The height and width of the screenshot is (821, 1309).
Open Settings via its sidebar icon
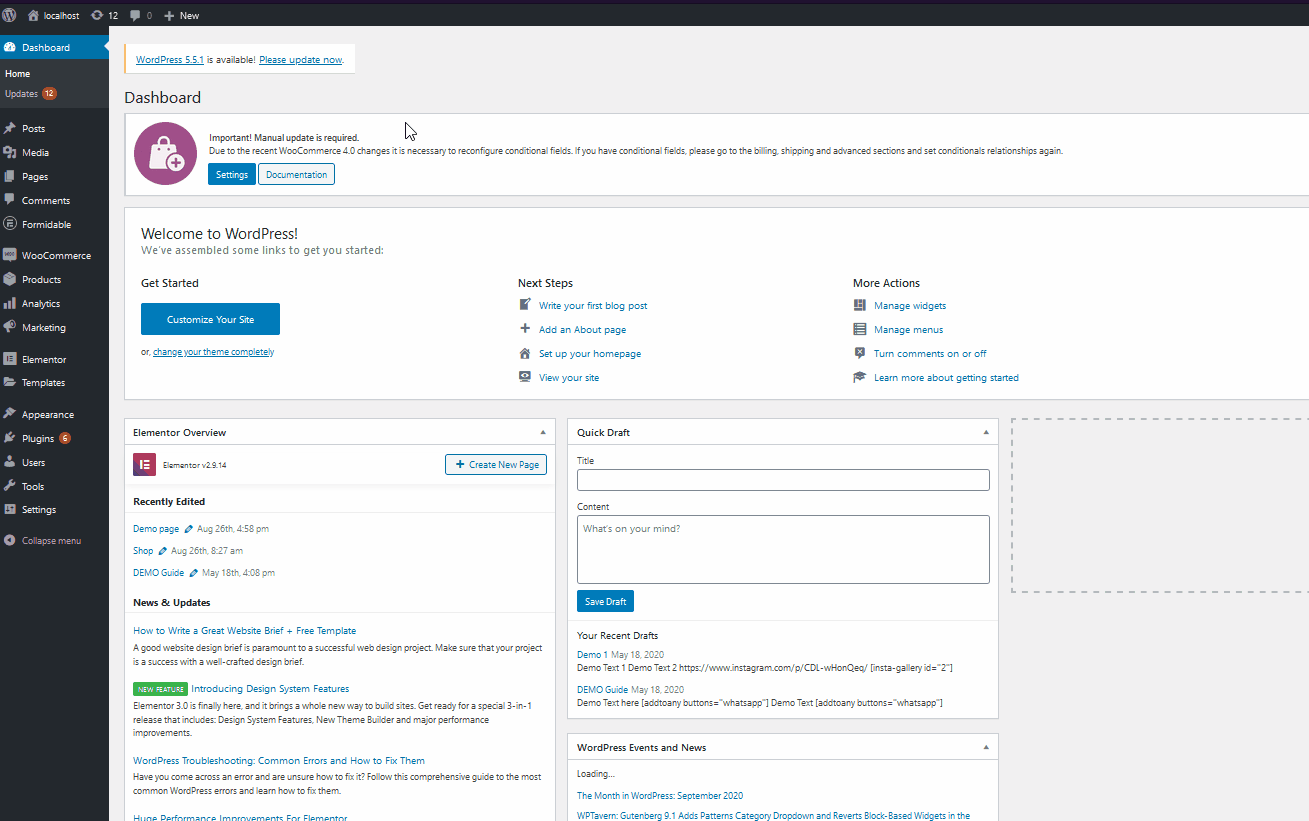tap(10, 509)
